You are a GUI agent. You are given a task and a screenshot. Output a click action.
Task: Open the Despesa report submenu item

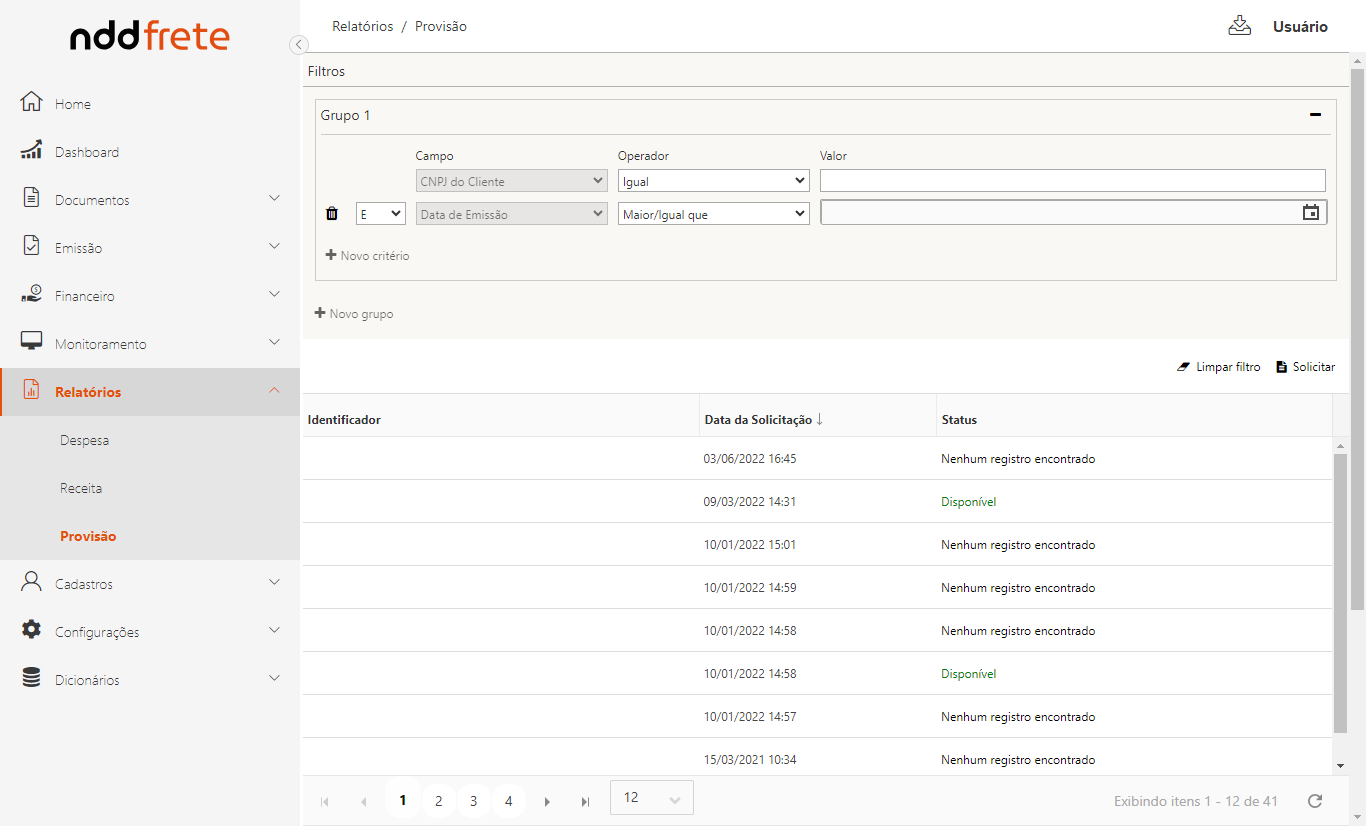pyautogui.click(x=85, y=440)
